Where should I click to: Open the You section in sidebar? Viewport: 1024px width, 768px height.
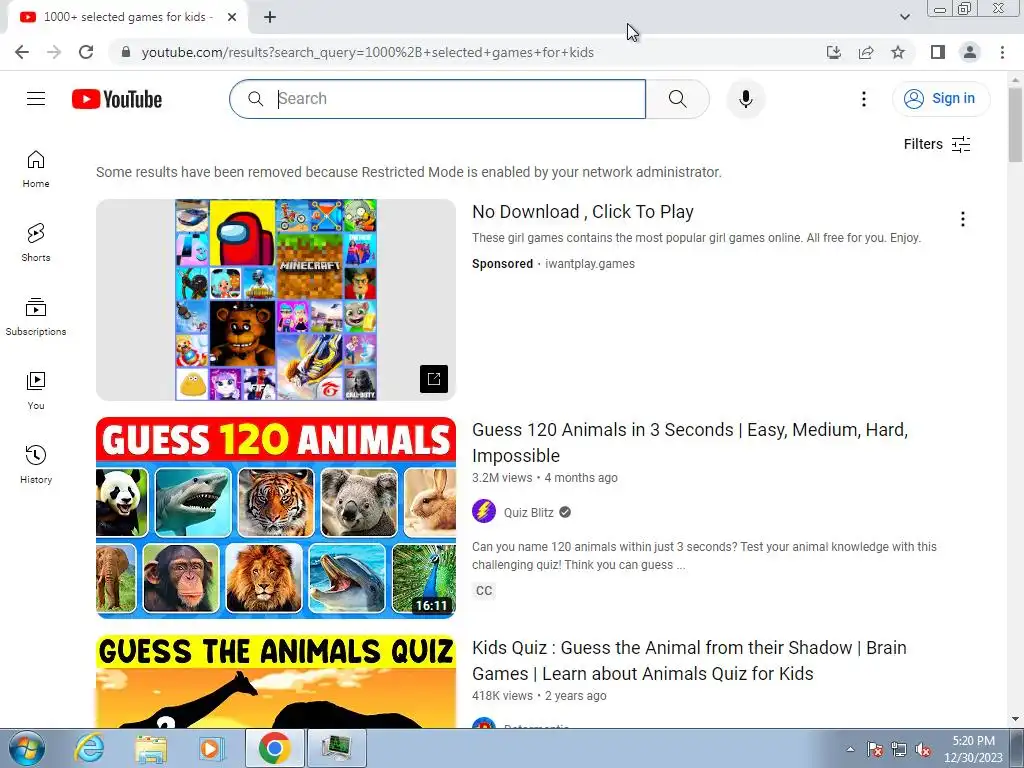coord(36,391)
